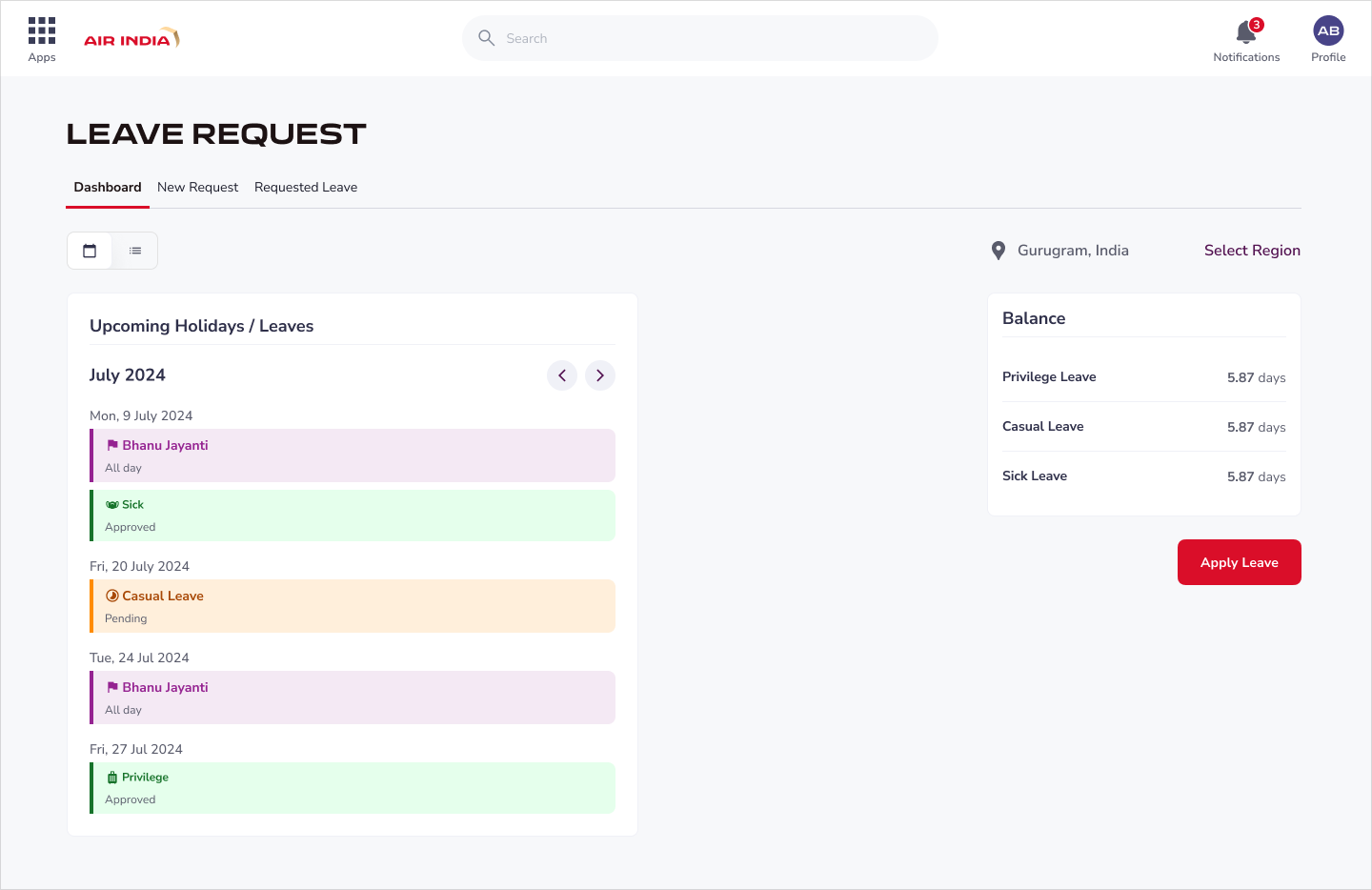Open the Requested Leave tab
This screenshot has height=890, width=1372.
(306, 188)
